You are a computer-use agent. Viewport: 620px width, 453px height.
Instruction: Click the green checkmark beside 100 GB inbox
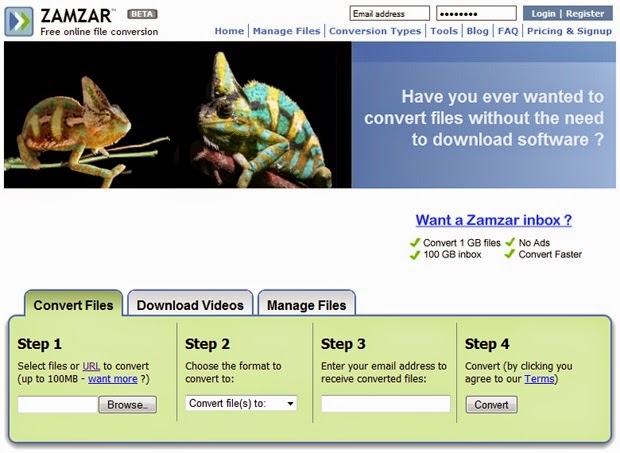coord(415,255)
